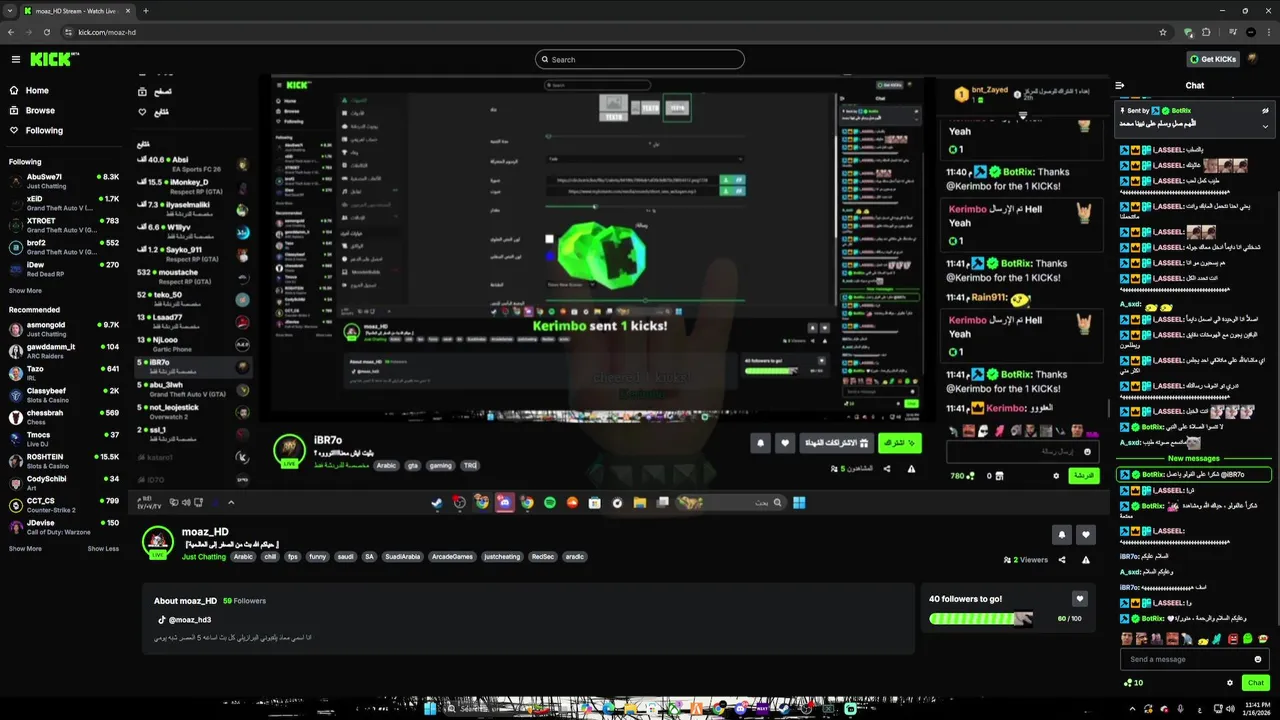Pick the red angry face emote

pyautogui.click(x=1235, y=639)
